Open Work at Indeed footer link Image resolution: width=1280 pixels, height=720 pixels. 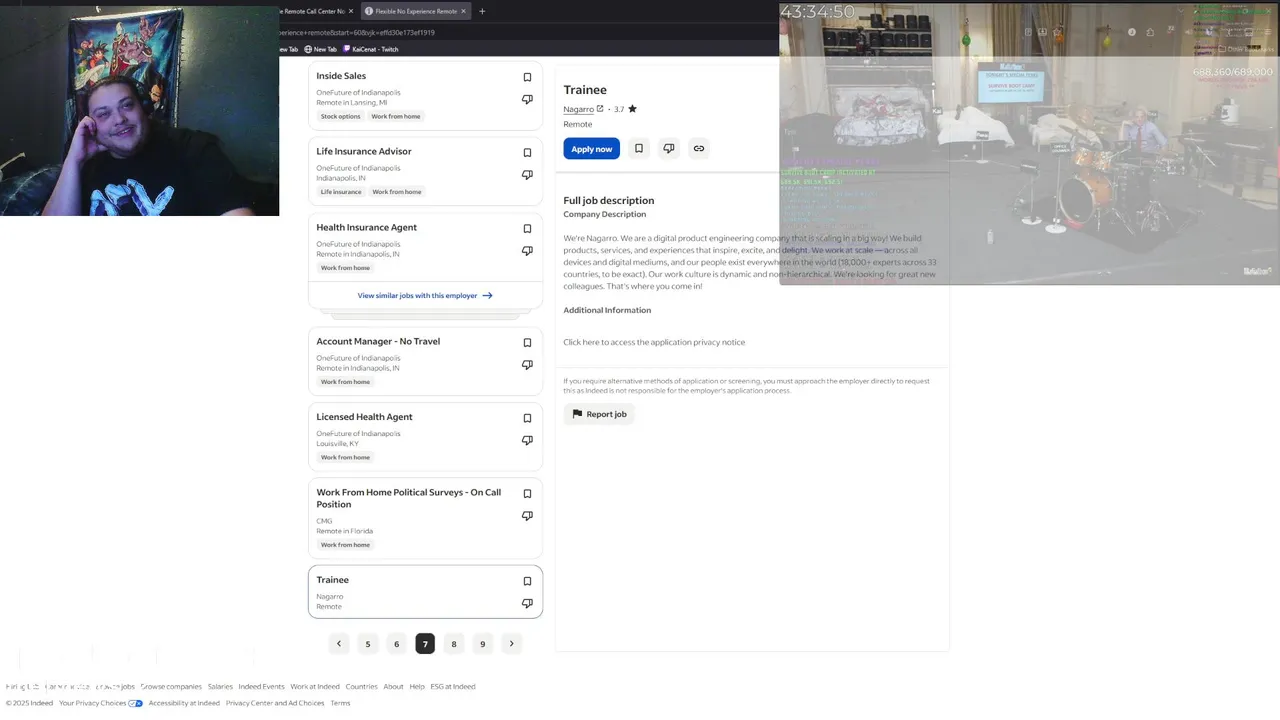(x=315, y=687)
